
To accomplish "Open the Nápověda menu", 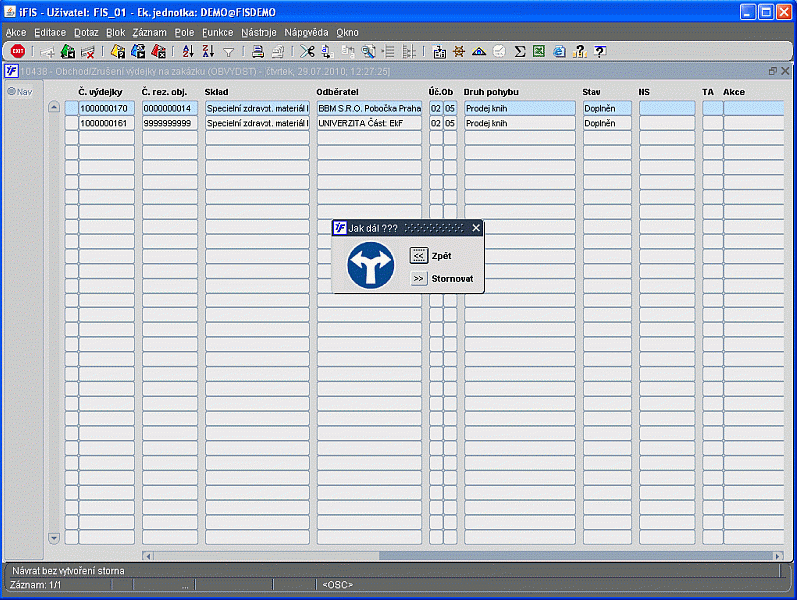I will [x=306, y=32].
